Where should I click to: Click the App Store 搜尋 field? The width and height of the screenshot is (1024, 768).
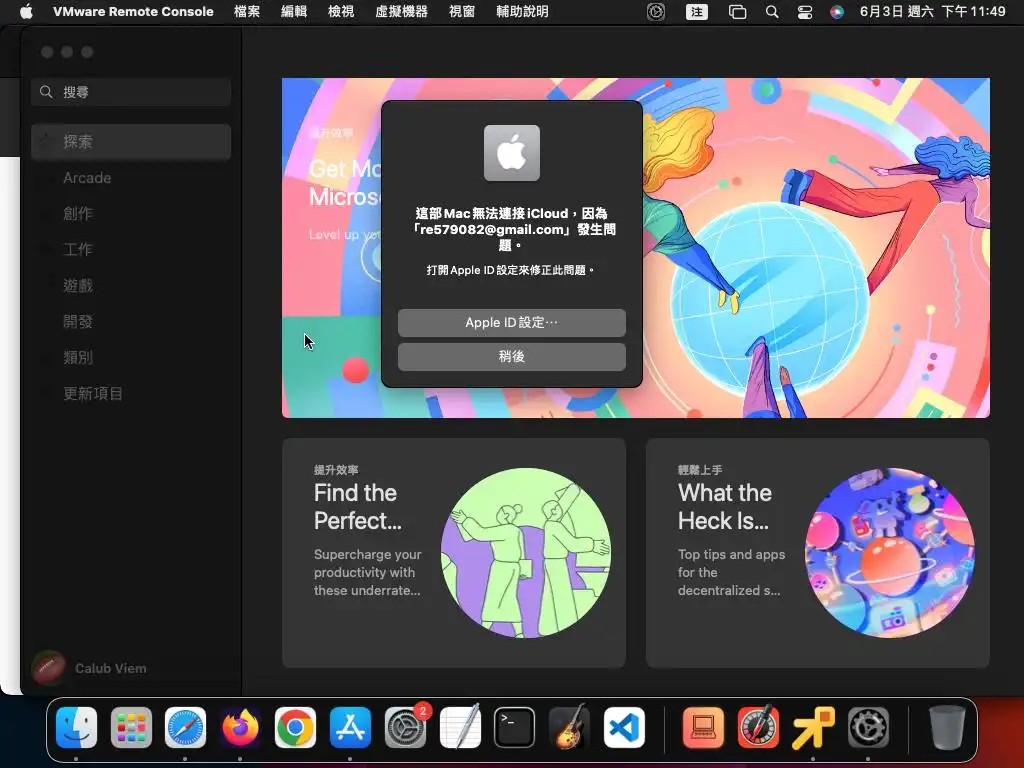131,92
